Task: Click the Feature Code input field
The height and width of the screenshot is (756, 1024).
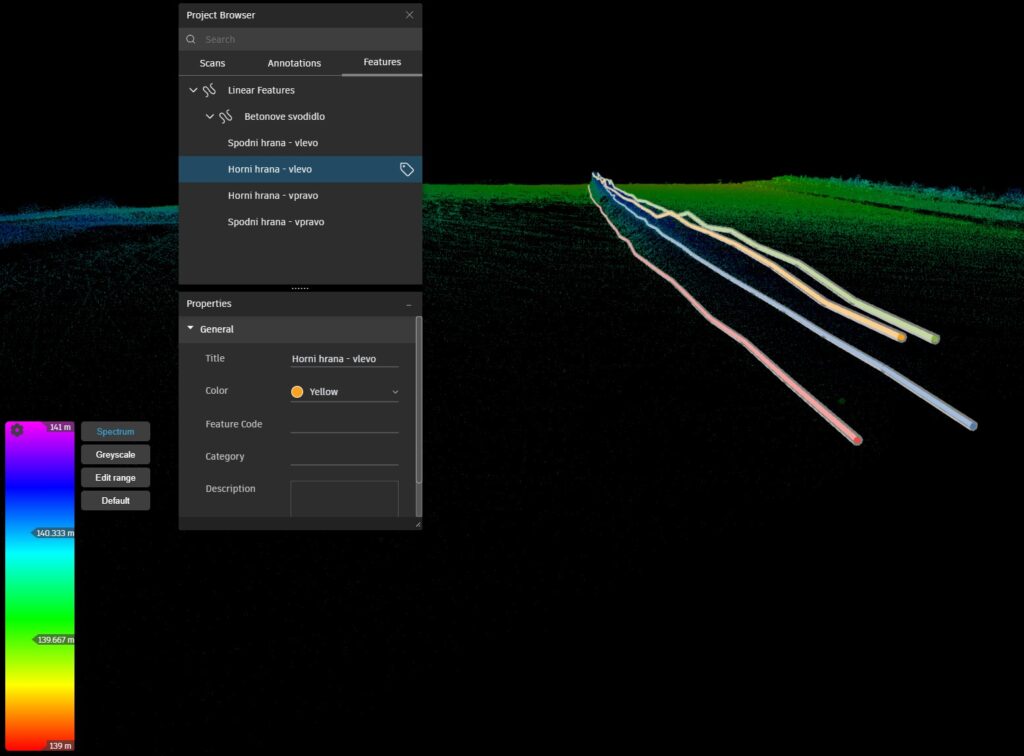Action: [x=344, y=424]
